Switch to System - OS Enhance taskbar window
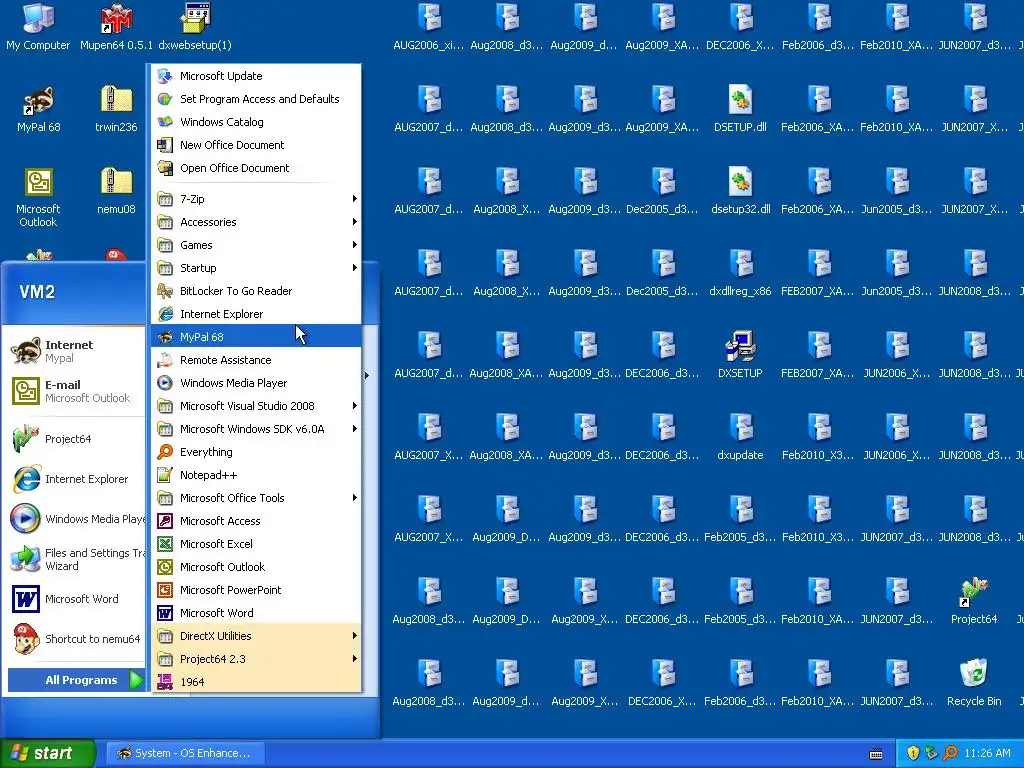1024x768 pixels. (x=185, y=753)
